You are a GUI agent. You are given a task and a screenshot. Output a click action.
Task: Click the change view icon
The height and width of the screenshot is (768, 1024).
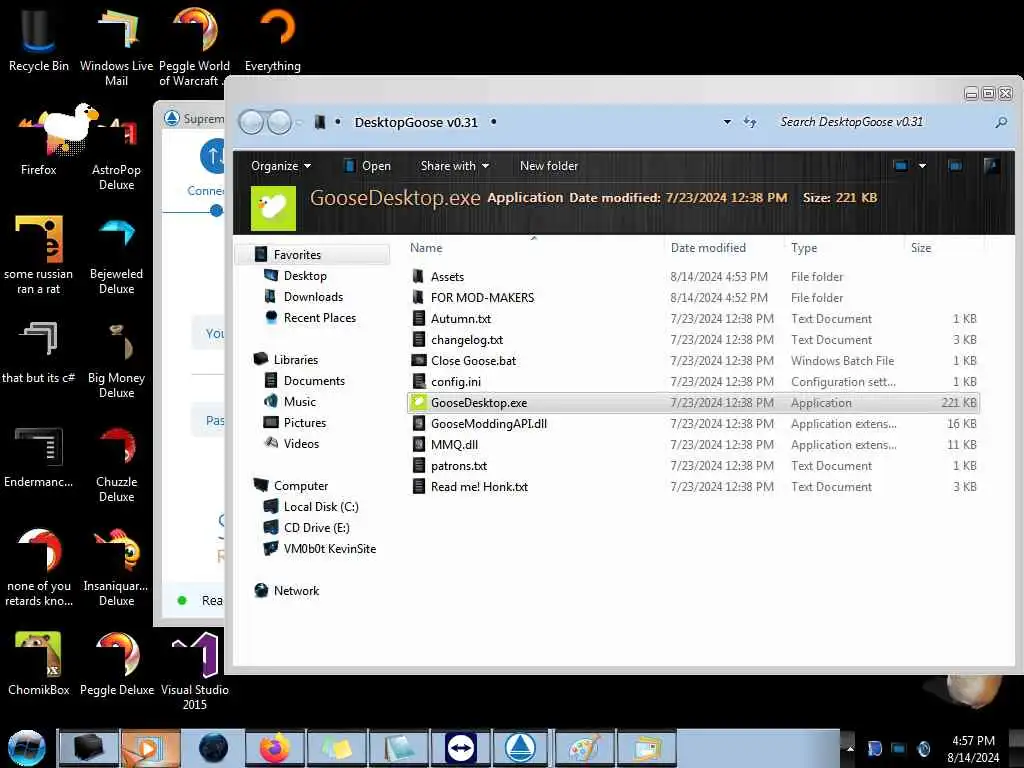coord(901,166)
